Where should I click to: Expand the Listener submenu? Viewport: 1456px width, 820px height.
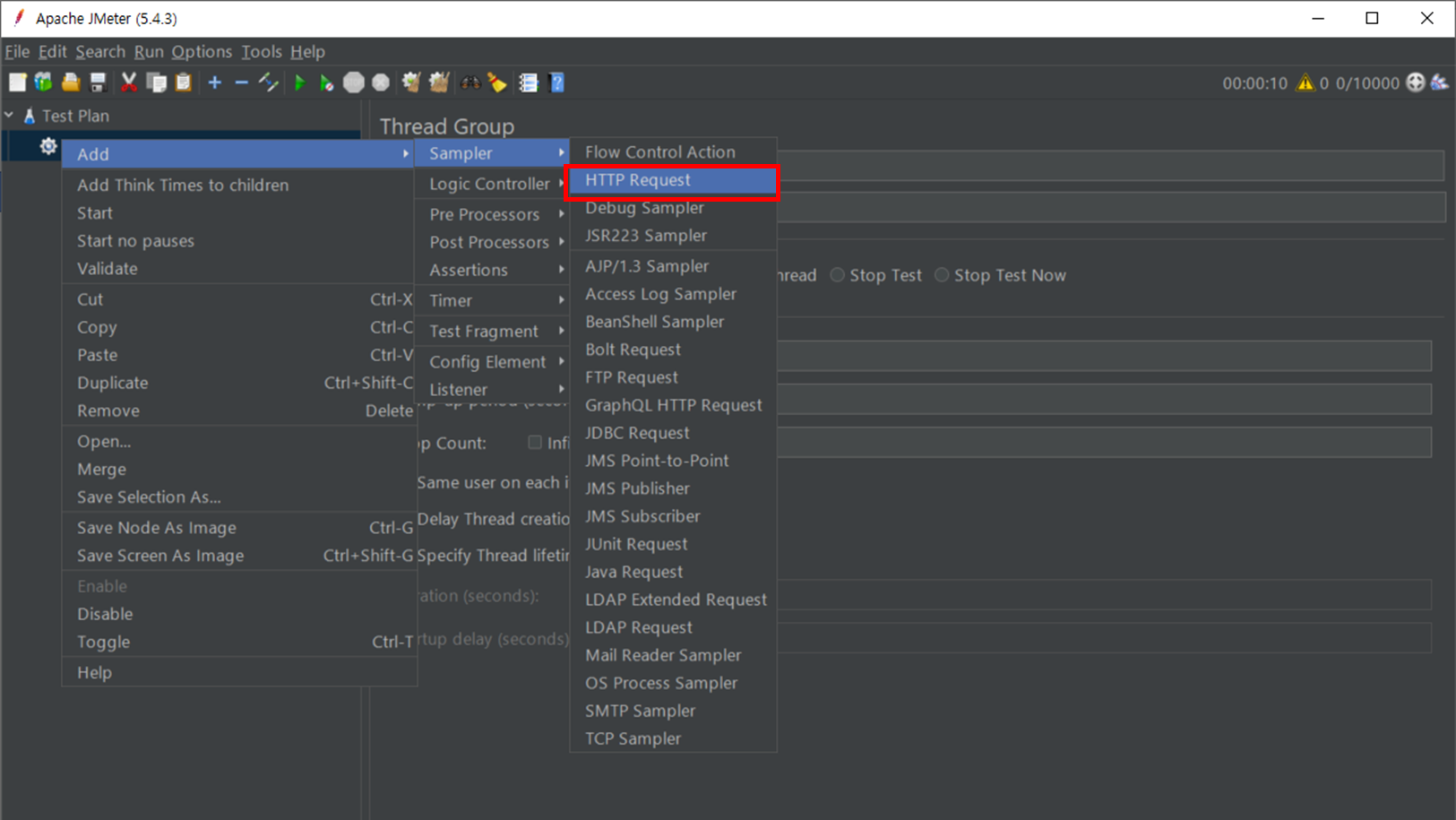click(493, 389)
